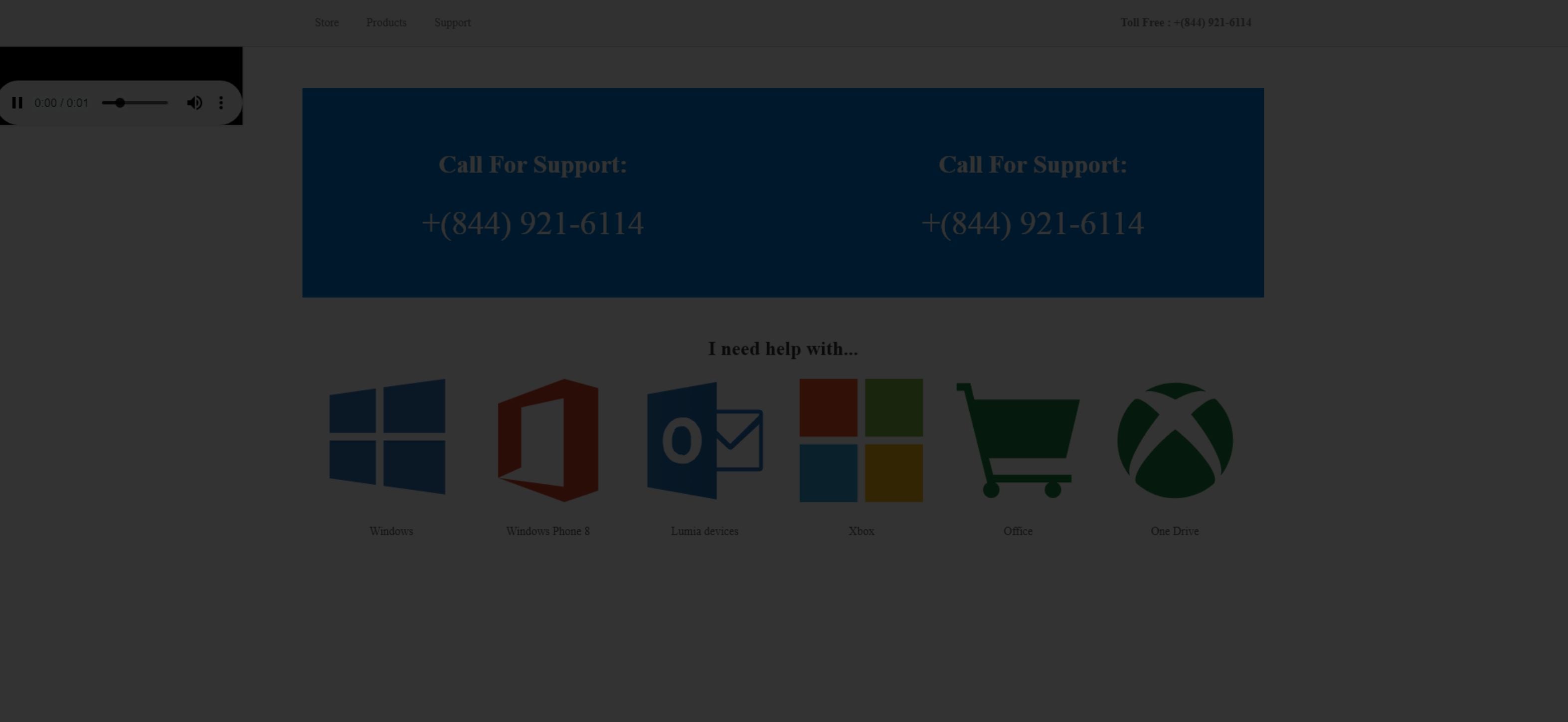Click the red Office logo icon
This screenshot has width=1568, height=722.
coord(548,440)
